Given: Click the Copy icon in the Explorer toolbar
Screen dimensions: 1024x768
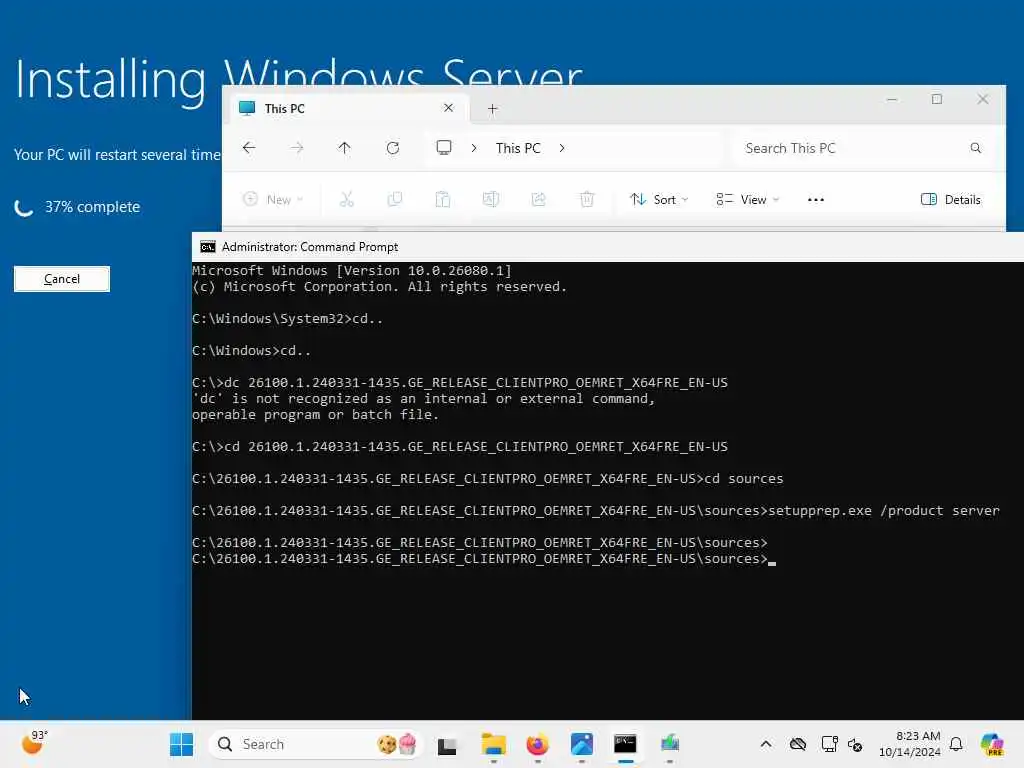Looking at the screenshot, I should click(x=394, y=199).
